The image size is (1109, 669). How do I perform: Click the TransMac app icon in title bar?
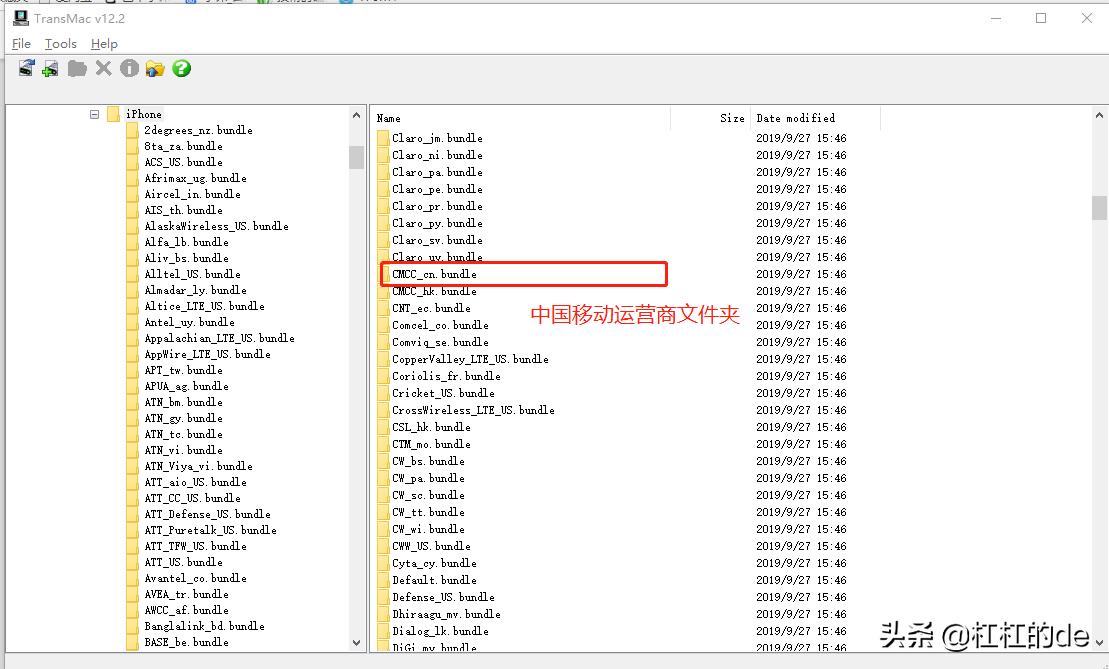pos(21,18)
